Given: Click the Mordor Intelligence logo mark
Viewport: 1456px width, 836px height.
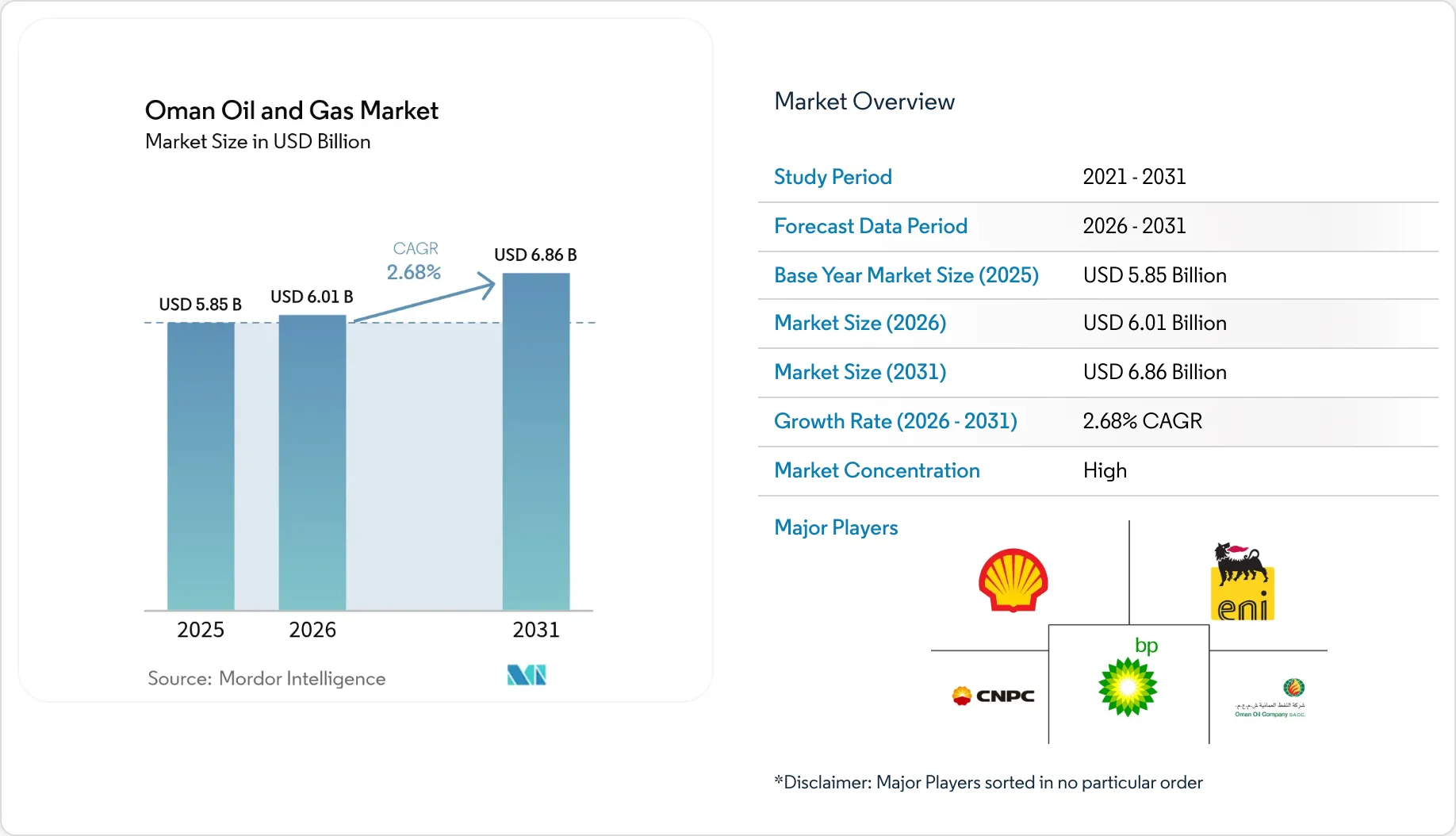Looking at the screenshot, I should [x=527, y=675].
